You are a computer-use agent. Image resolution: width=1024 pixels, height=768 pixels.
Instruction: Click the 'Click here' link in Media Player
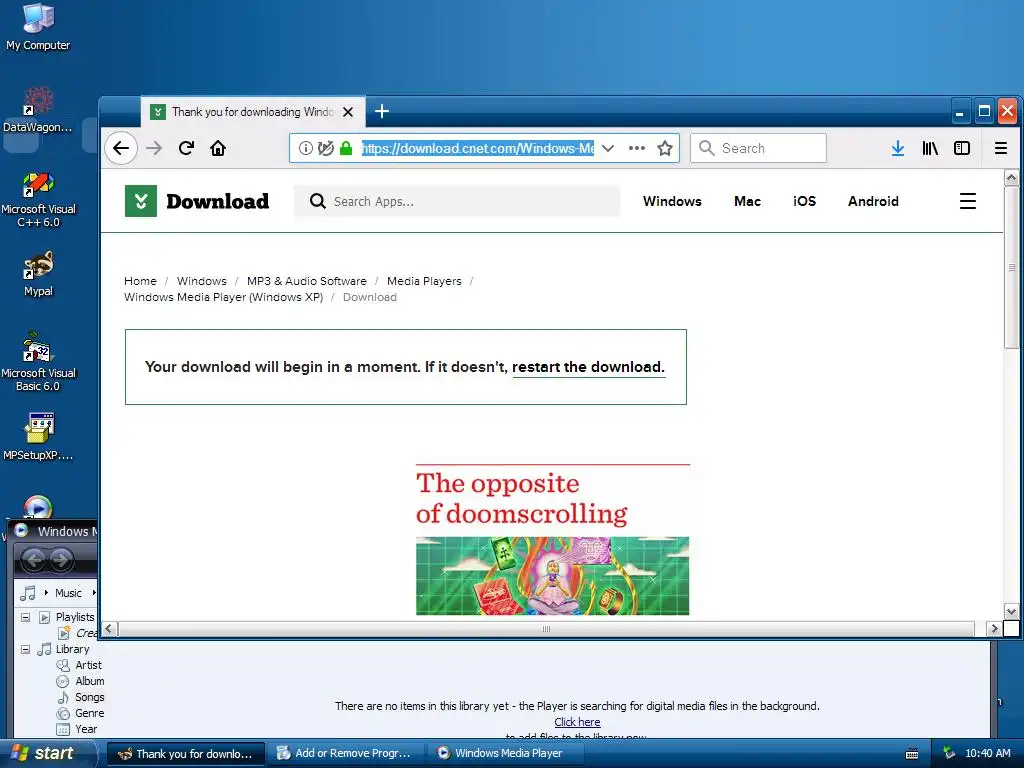(577, 722)
